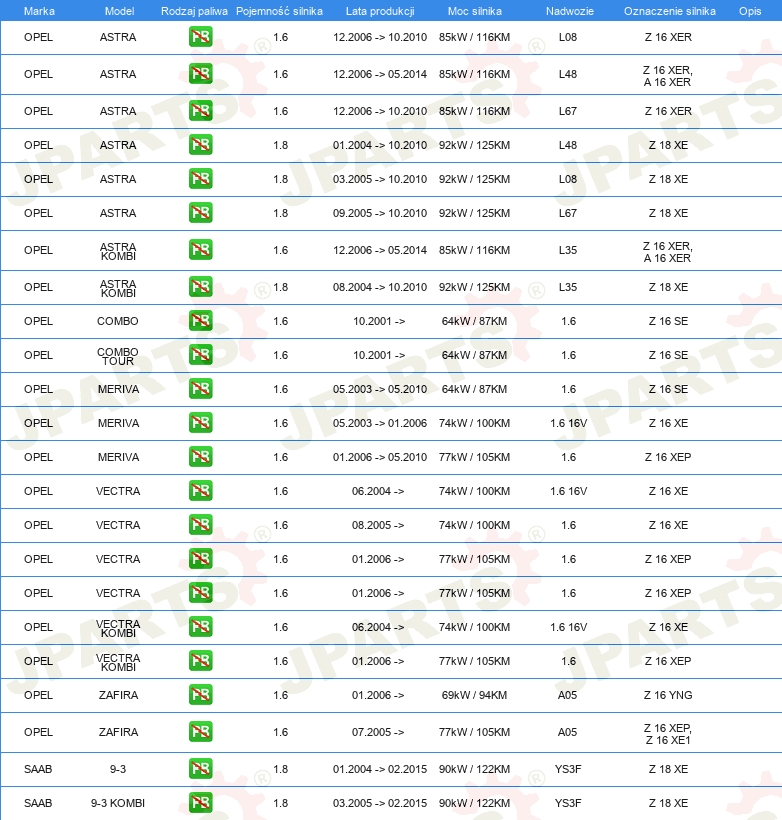Image resolution: width=782 pixels, height=820 pixels.
Task: Select SAAB brand cell in the 9-3 90kW row
Action: 38,769
